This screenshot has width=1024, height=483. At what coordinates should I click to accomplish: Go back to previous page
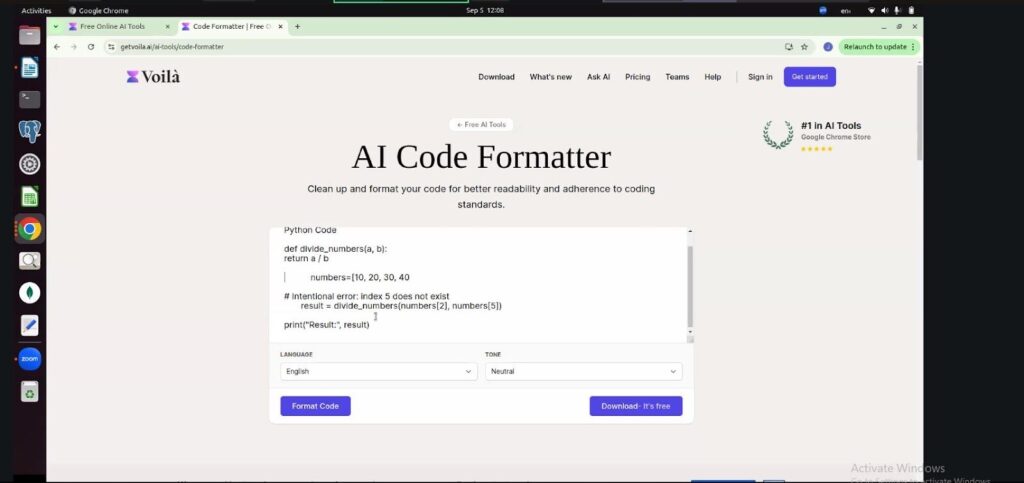point(57,47)
